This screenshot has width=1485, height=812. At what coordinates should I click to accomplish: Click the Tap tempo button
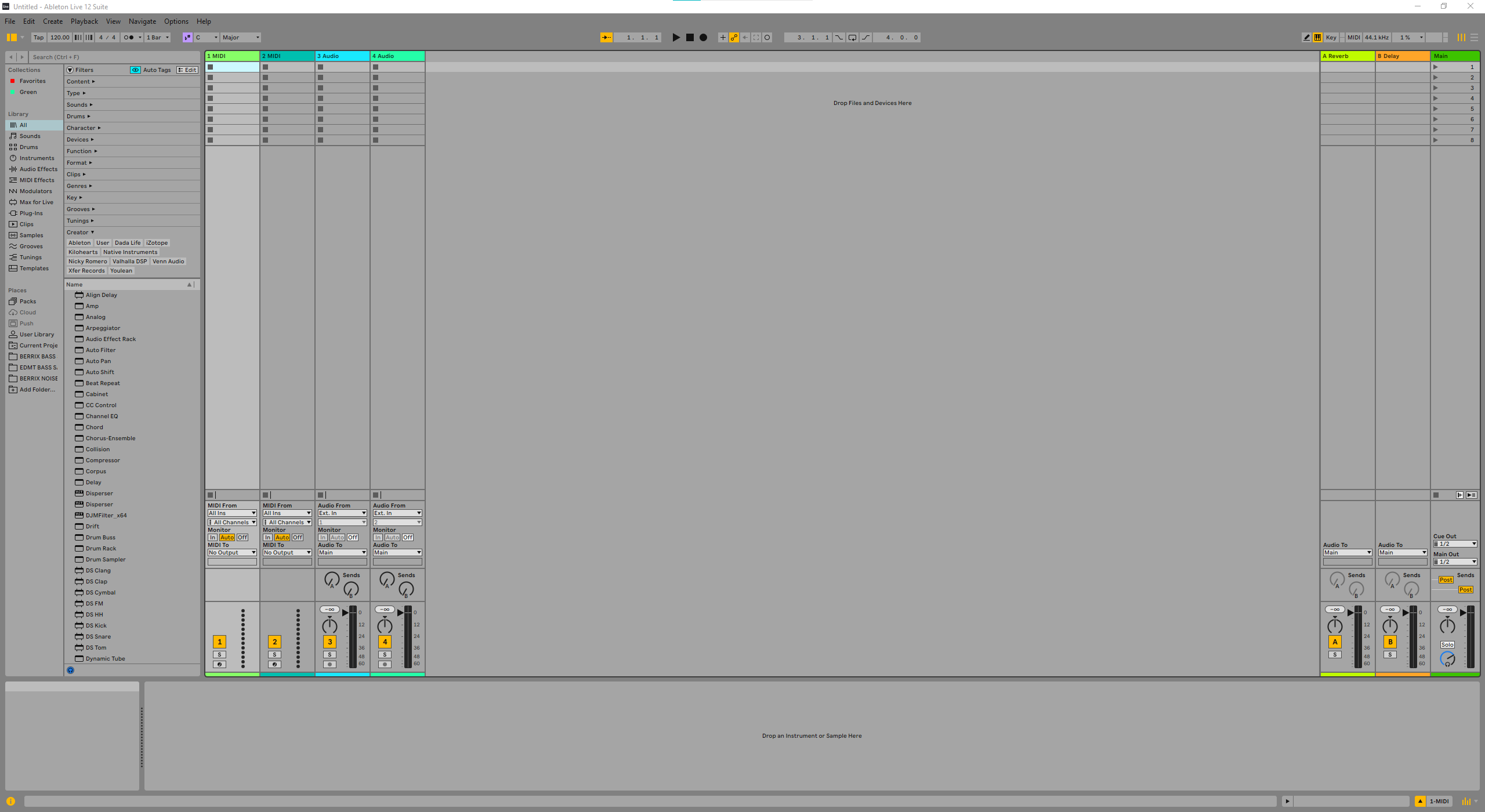(38, 37)
